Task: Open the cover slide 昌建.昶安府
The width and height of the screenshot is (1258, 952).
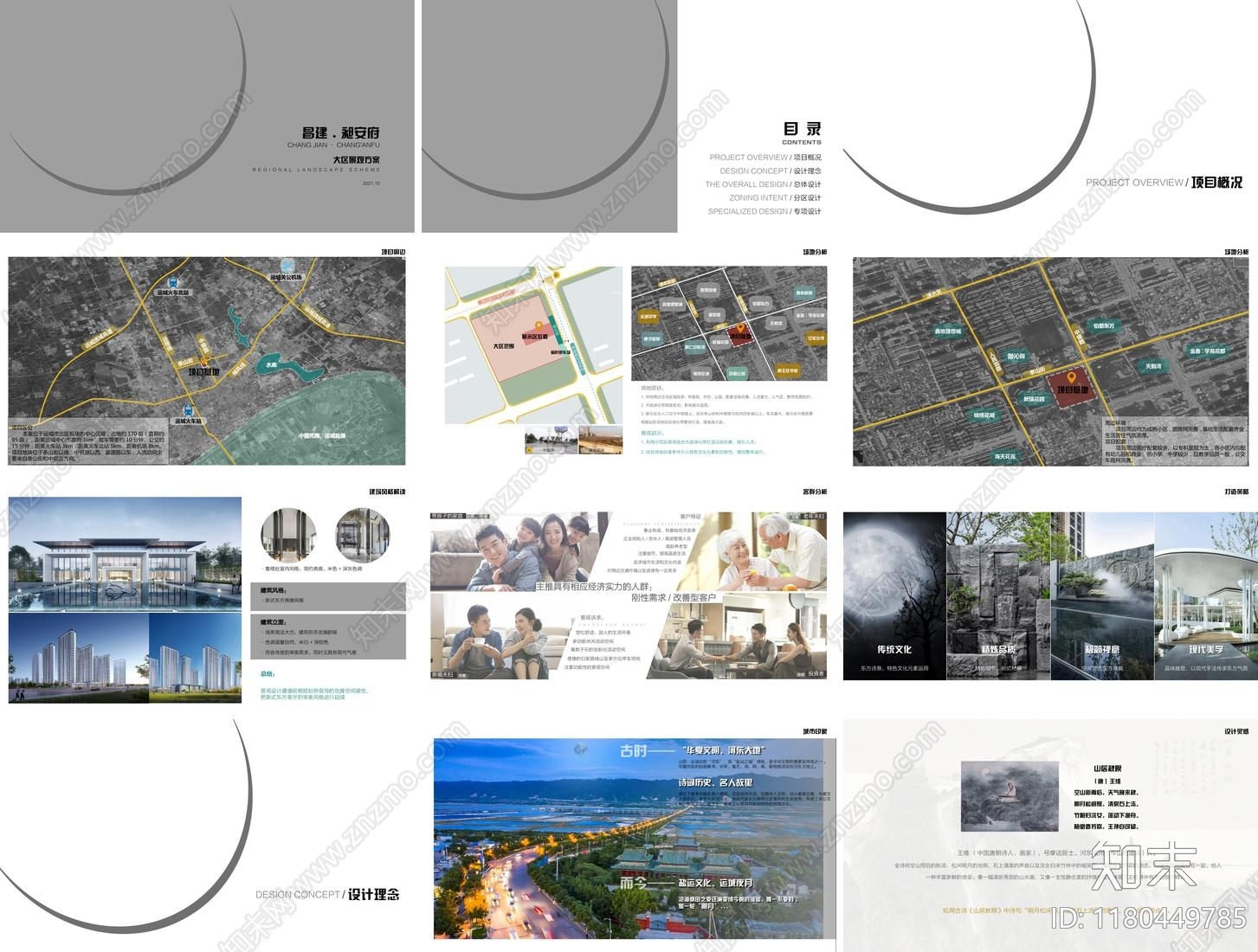Action: [207, 116]
